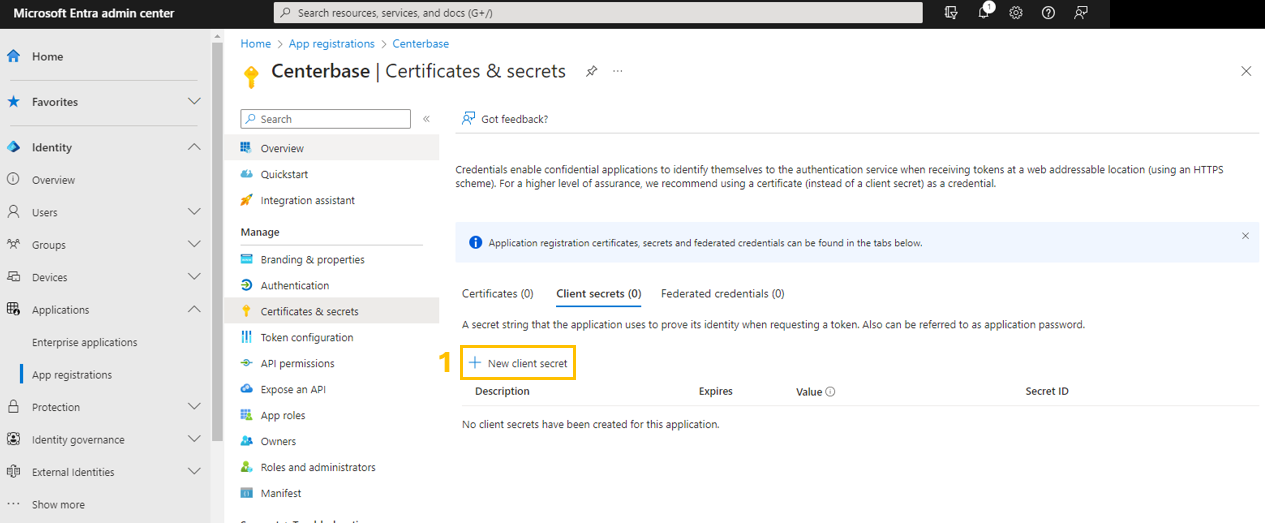Click Show more in left sidebar
The image size is (1265, 524).
[x=58, y=505]
